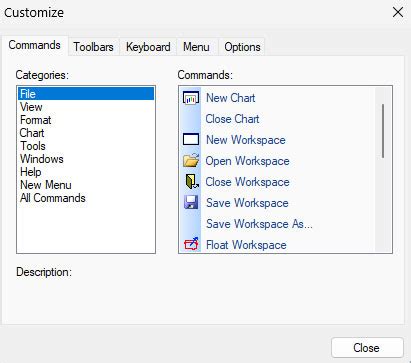Switch to the Menu tab
Viewport: 411px width, 363px height.
click(x=196, y=47)
